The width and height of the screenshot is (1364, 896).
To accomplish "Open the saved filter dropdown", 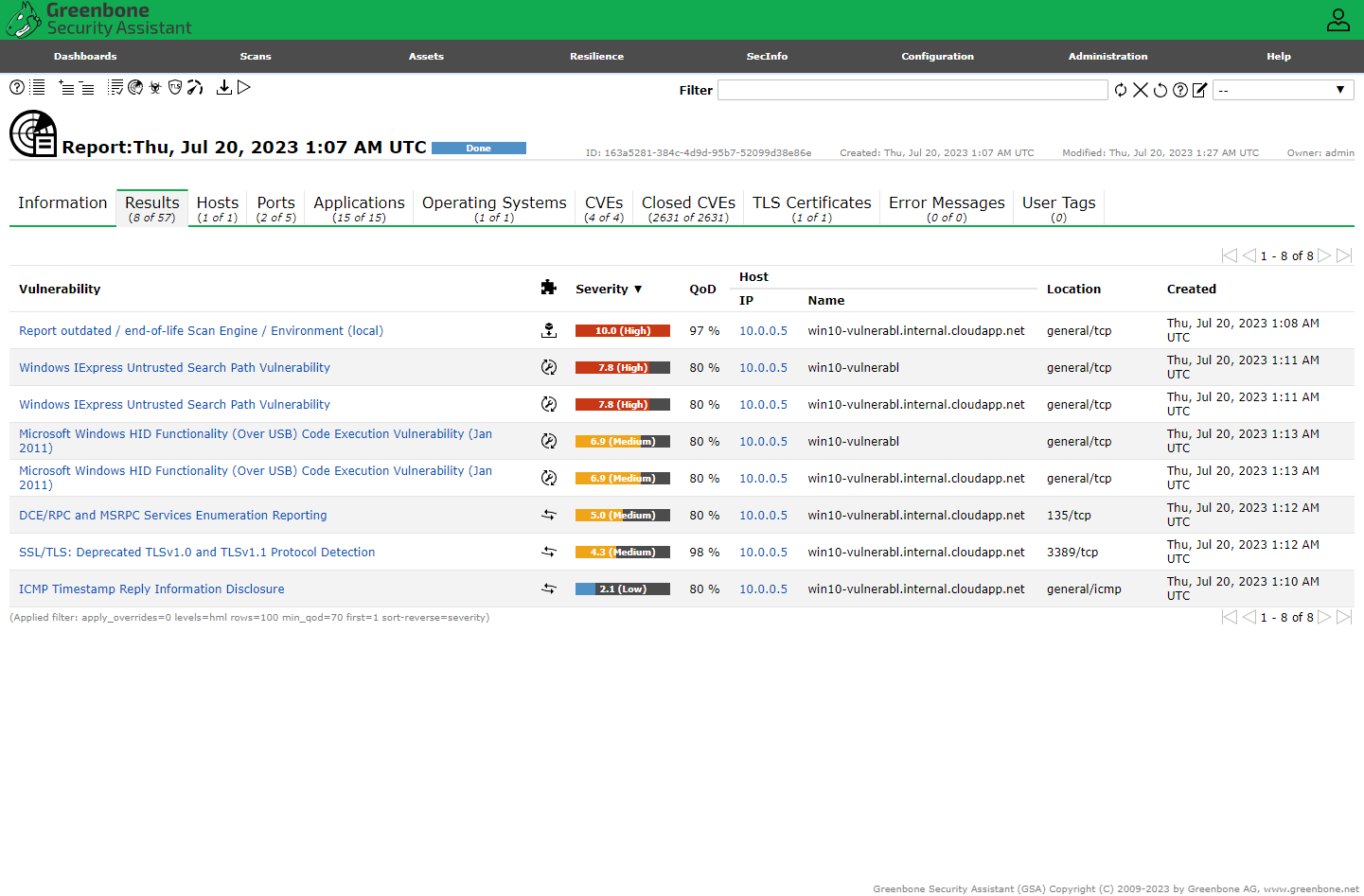I will point(1283,90).
